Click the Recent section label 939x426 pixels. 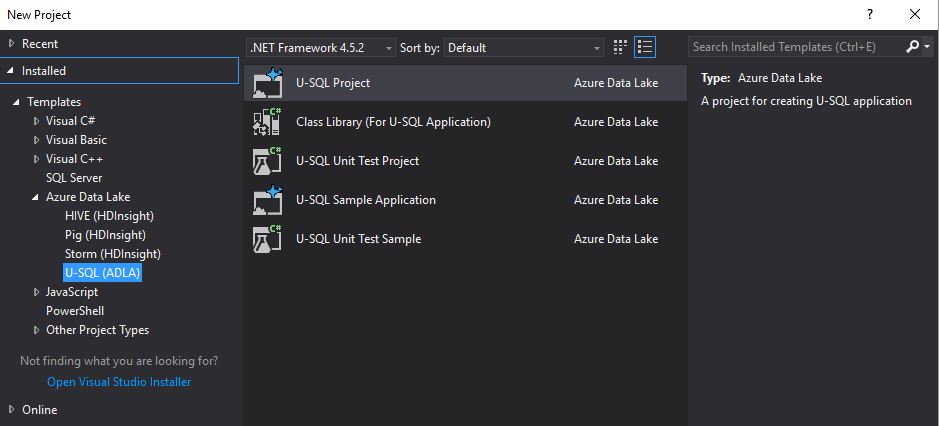(40, 44)
